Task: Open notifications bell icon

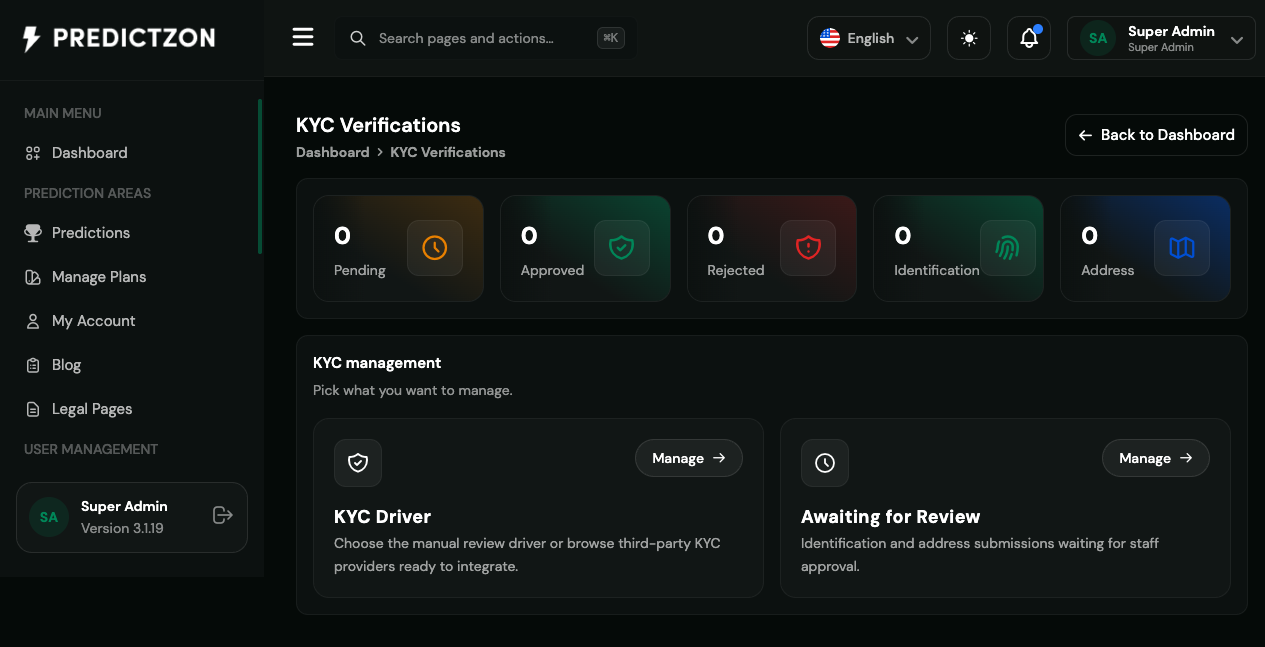Action: [1029, 38]
